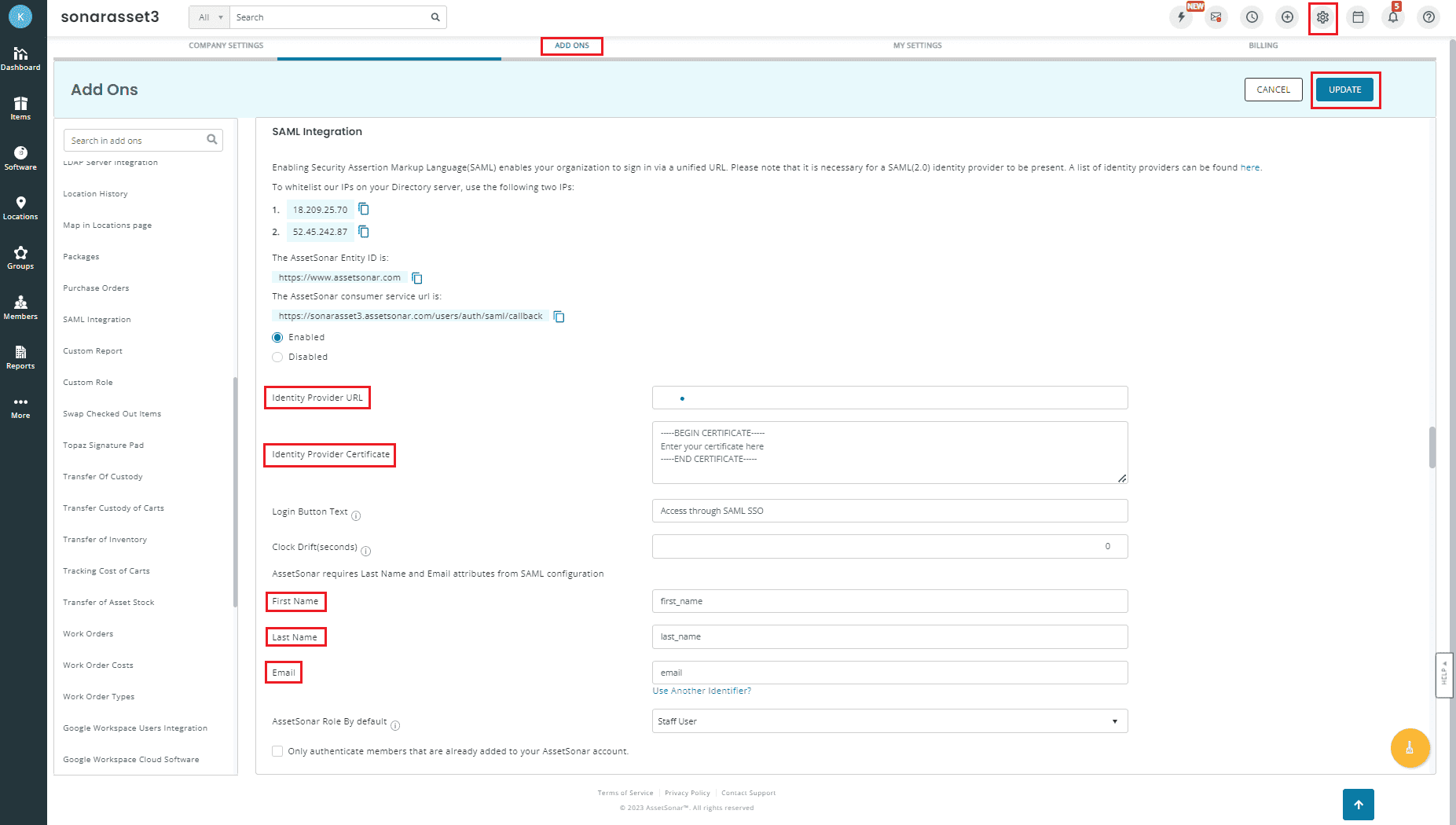Click the Email attribute field

coord(889,673)
